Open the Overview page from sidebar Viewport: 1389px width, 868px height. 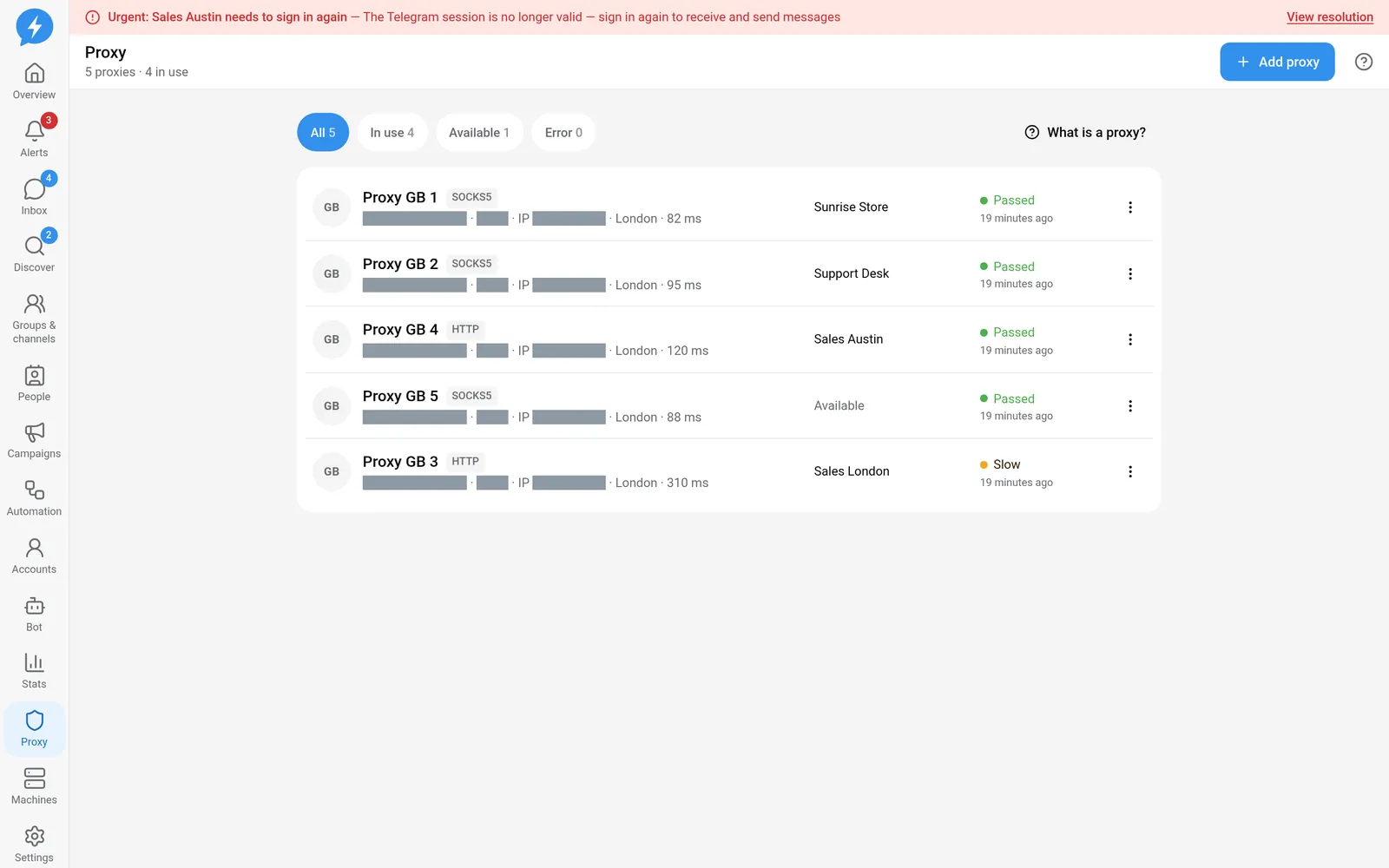tap(34, 82)
